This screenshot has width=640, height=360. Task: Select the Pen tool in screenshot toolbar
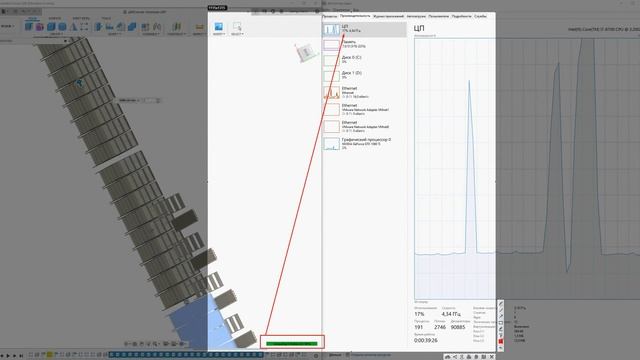tap(501, 304)
